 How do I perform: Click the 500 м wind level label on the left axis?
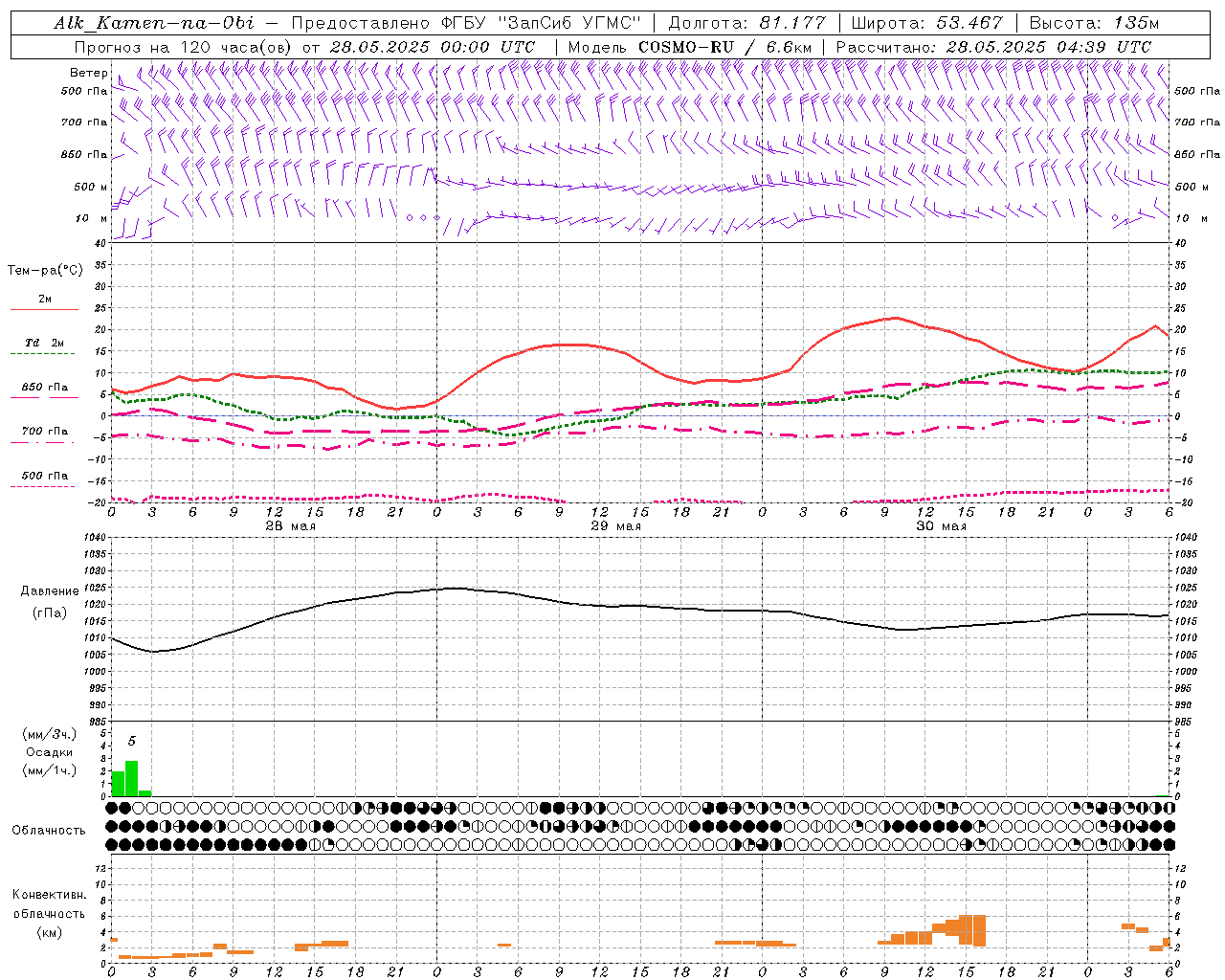[x=91, y=187]
